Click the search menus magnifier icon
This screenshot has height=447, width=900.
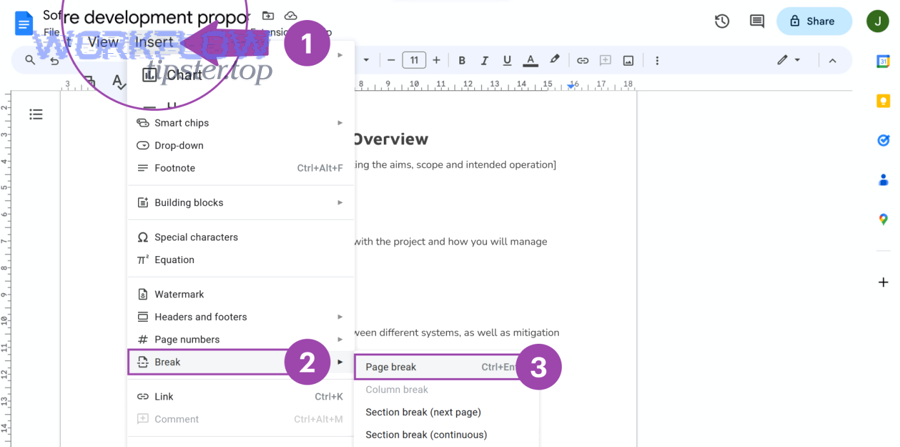coord(30,60)
